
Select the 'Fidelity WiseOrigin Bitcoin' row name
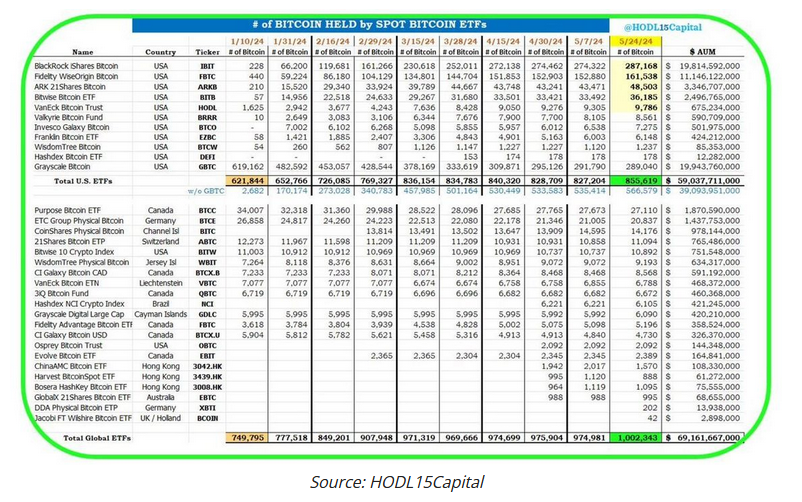[76, 76]
